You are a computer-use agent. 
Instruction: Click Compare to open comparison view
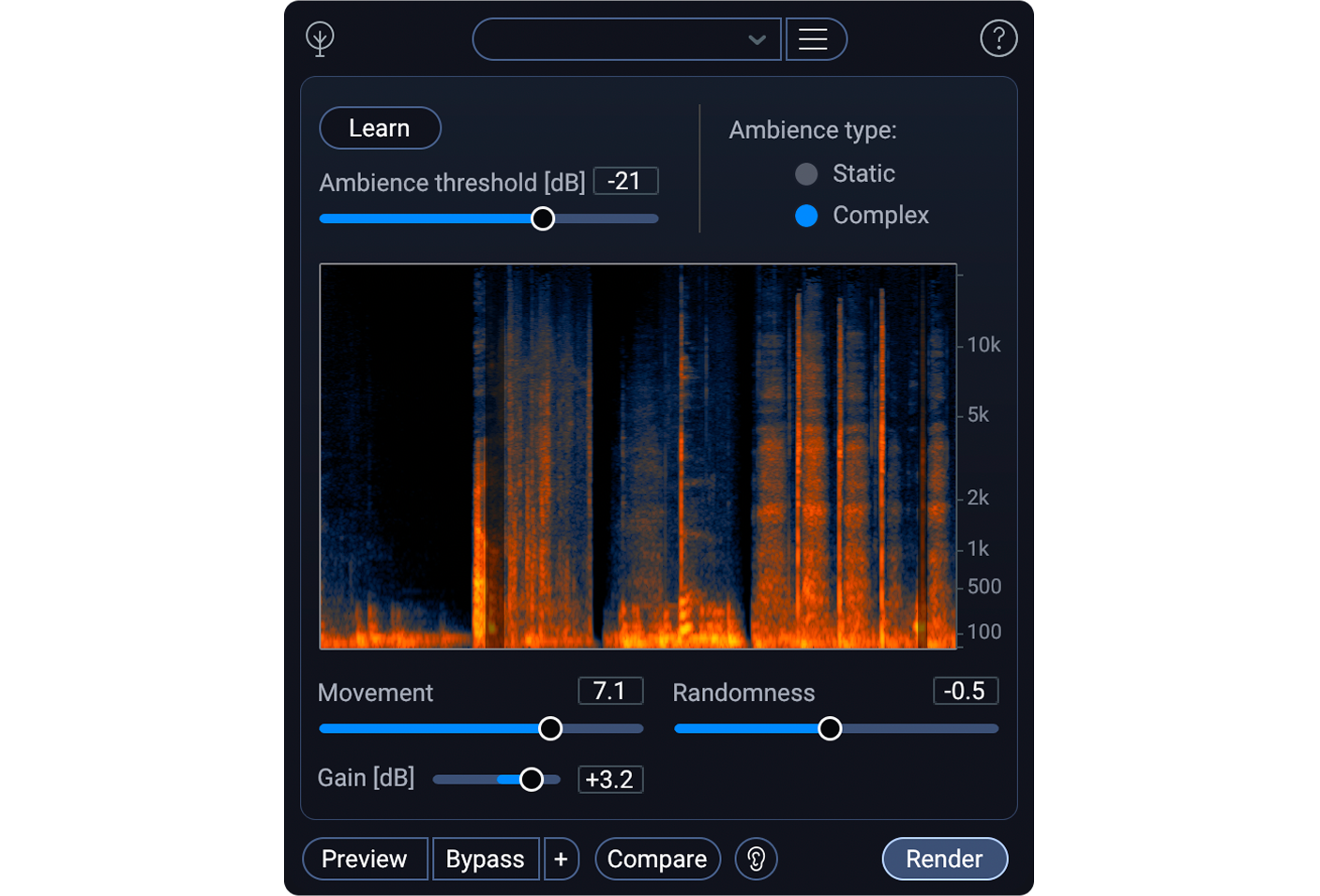[657, 859]
